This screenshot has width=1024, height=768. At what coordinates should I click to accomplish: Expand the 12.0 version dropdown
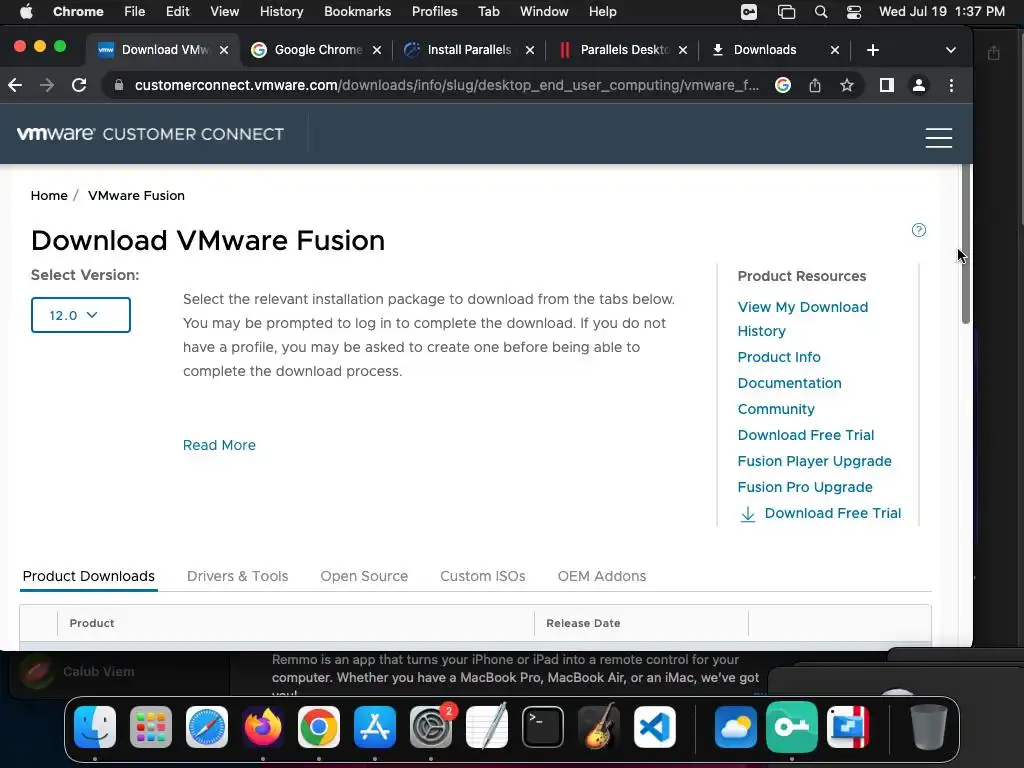(80, 315)
